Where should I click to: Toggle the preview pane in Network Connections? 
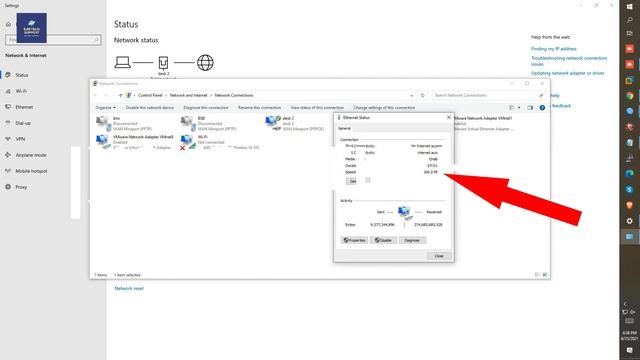(530, 108)
